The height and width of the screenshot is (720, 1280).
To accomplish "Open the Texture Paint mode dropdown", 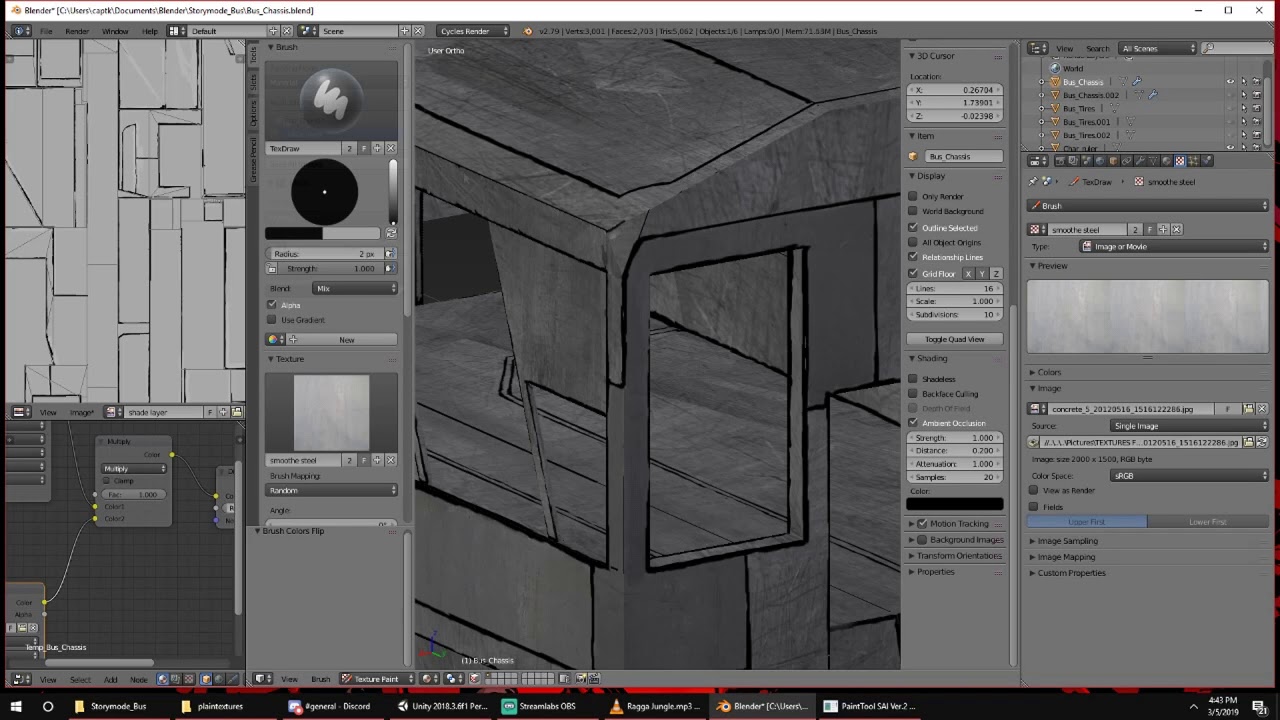I will pyautogui.click(x=376, y=679).
